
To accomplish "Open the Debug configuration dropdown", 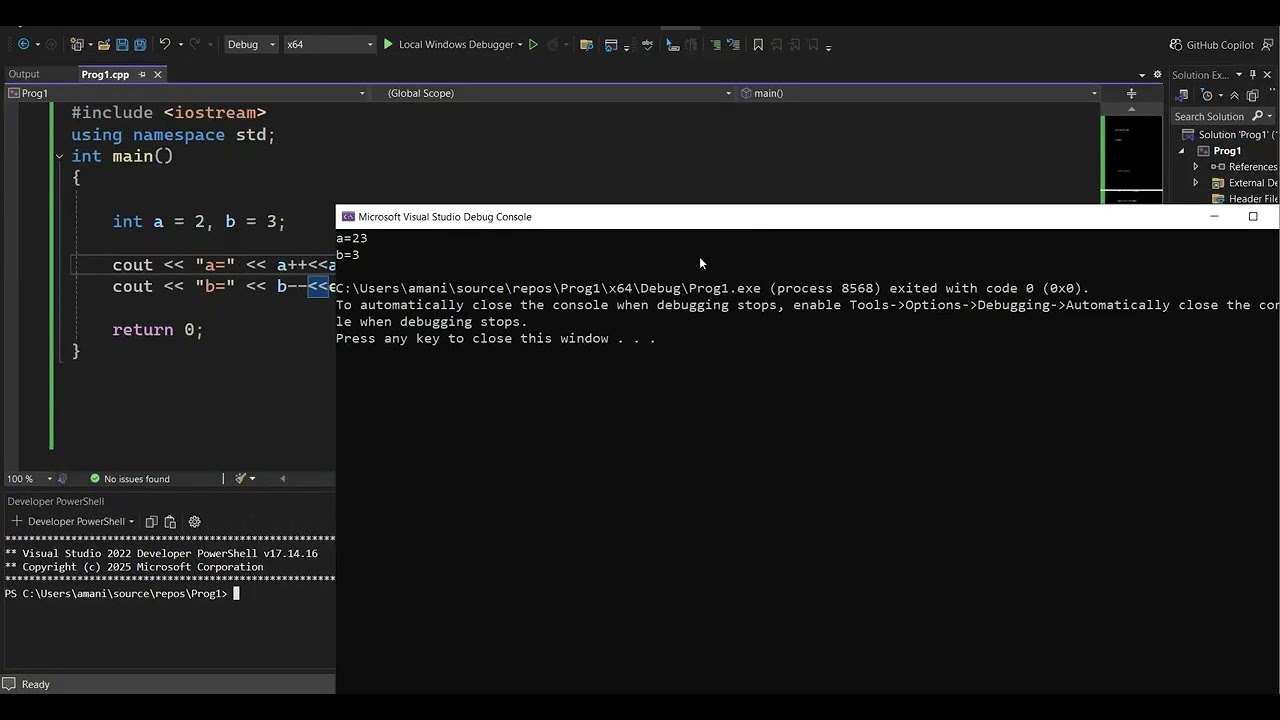I will (x=251, y=44).
